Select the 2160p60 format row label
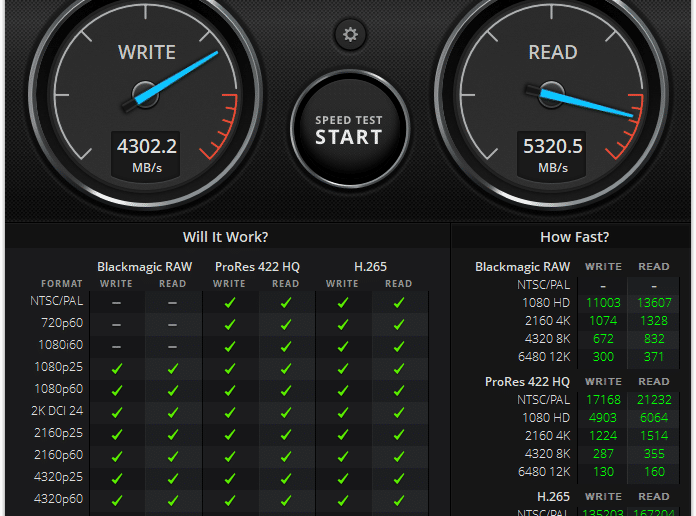Image resolution: width=696 pixels, height=516 pixels. pyautogui.click(x=59, y=455)
